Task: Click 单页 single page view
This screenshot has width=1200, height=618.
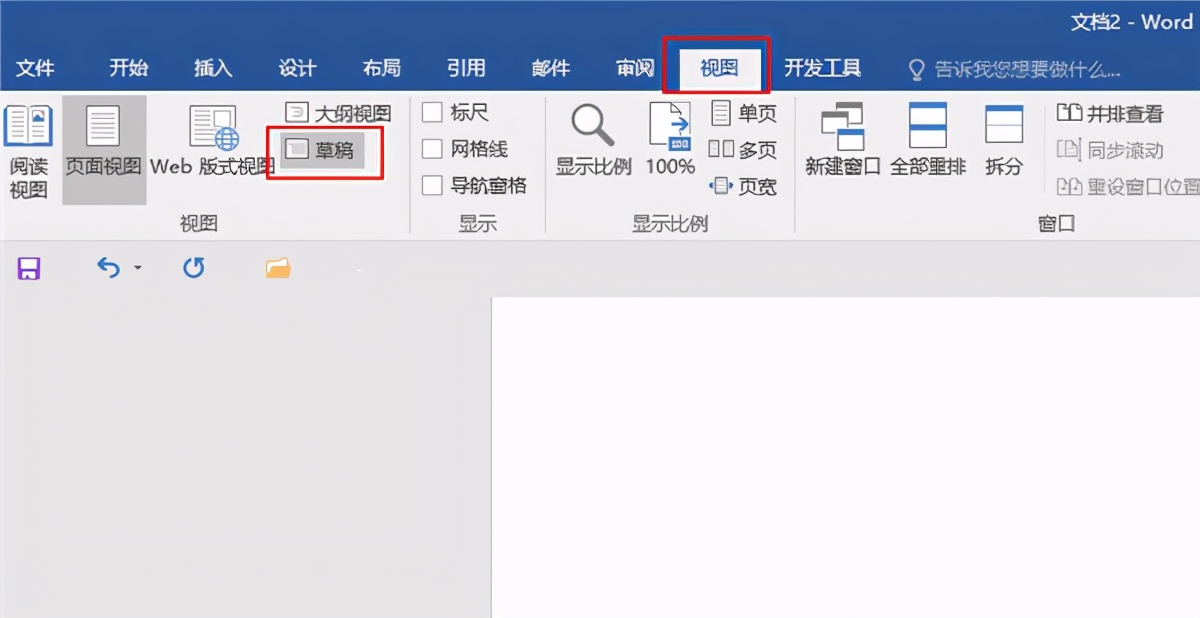Action: click(x=744, y=113)
